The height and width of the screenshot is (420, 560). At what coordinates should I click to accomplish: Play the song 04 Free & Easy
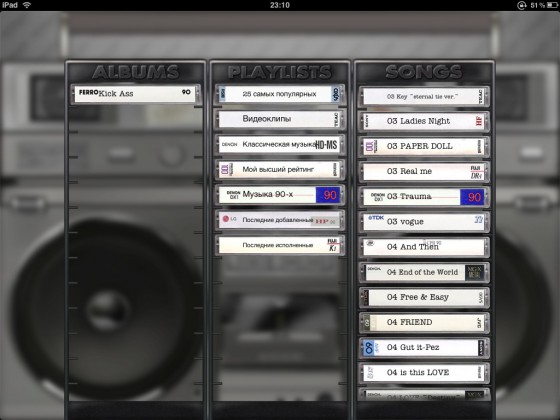point(424,298)
